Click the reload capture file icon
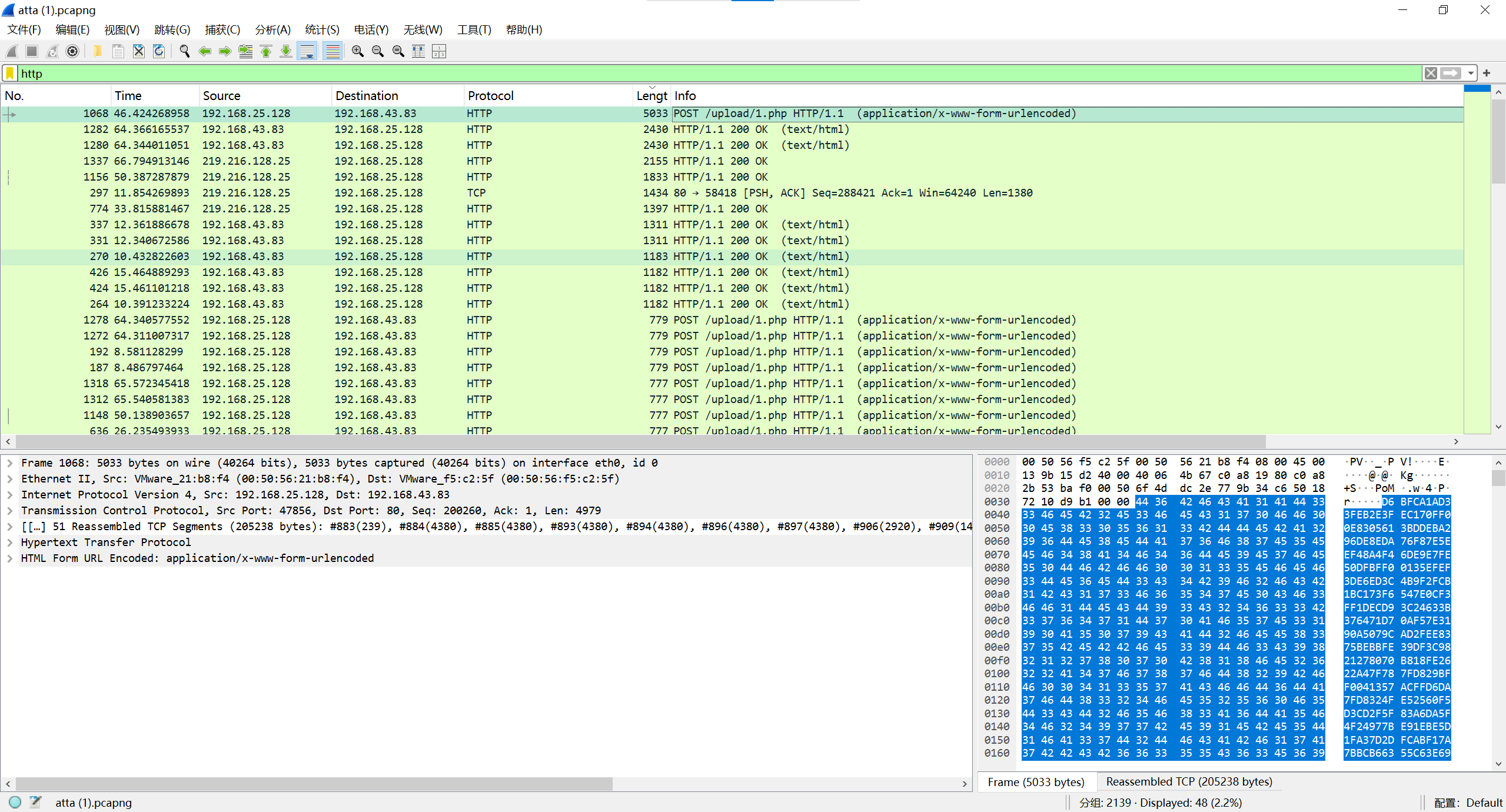Image resolution: width=1506 pixels, height=812 pixels. click(x=159, y=52)
